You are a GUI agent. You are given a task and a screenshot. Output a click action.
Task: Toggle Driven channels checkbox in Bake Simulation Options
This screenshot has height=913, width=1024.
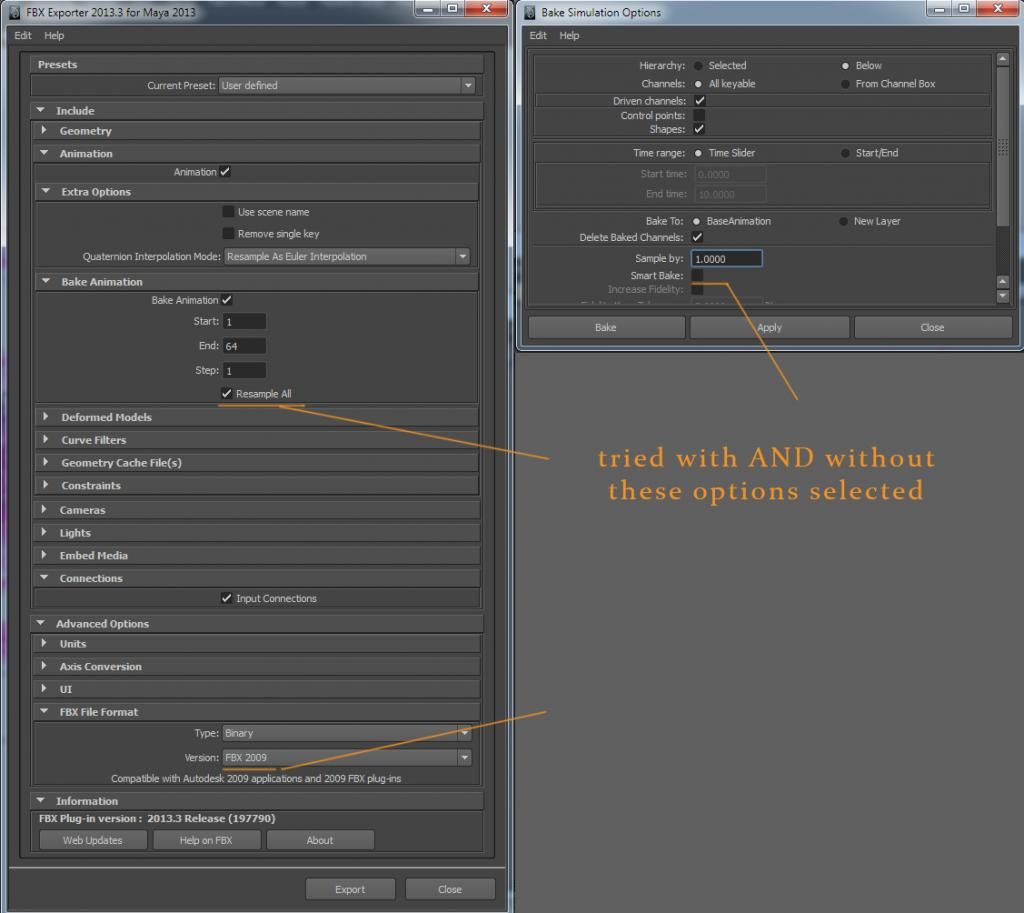click(699, 101)
